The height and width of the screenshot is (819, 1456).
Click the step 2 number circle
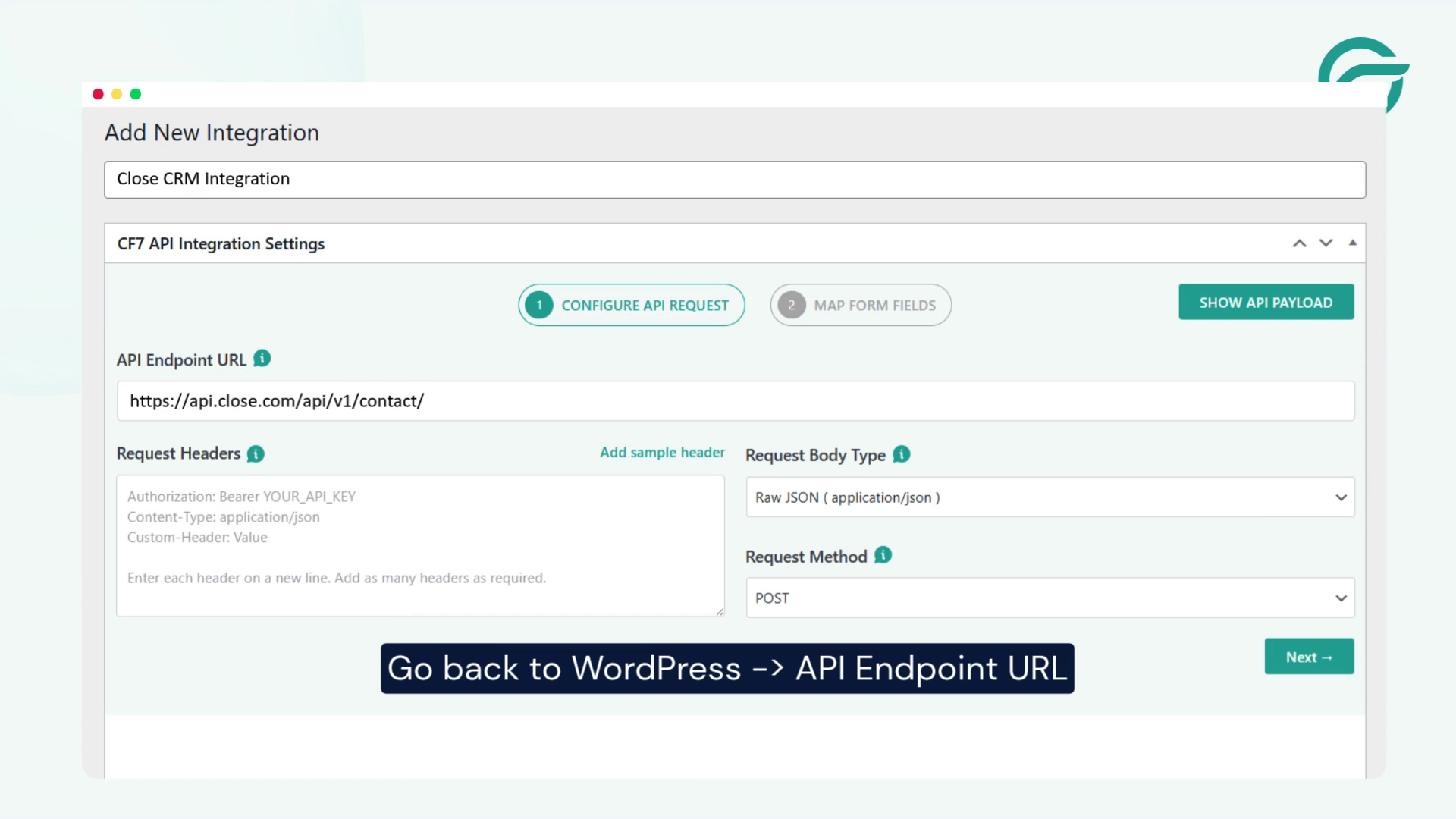click(792, 305)
